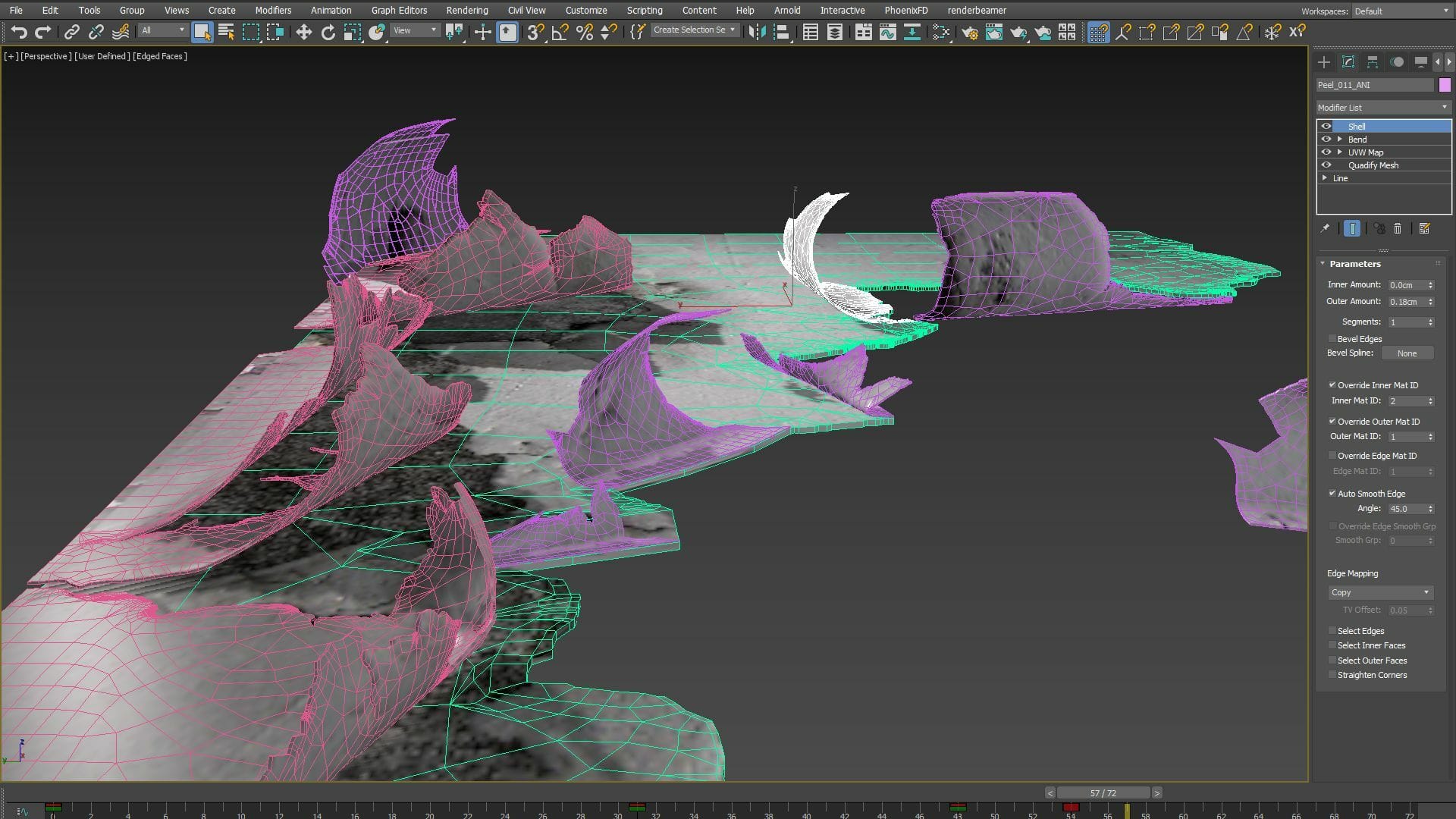Open the Scripting menu
Viewport: 1456px width, 819px height.
click(x=645, y=11)
